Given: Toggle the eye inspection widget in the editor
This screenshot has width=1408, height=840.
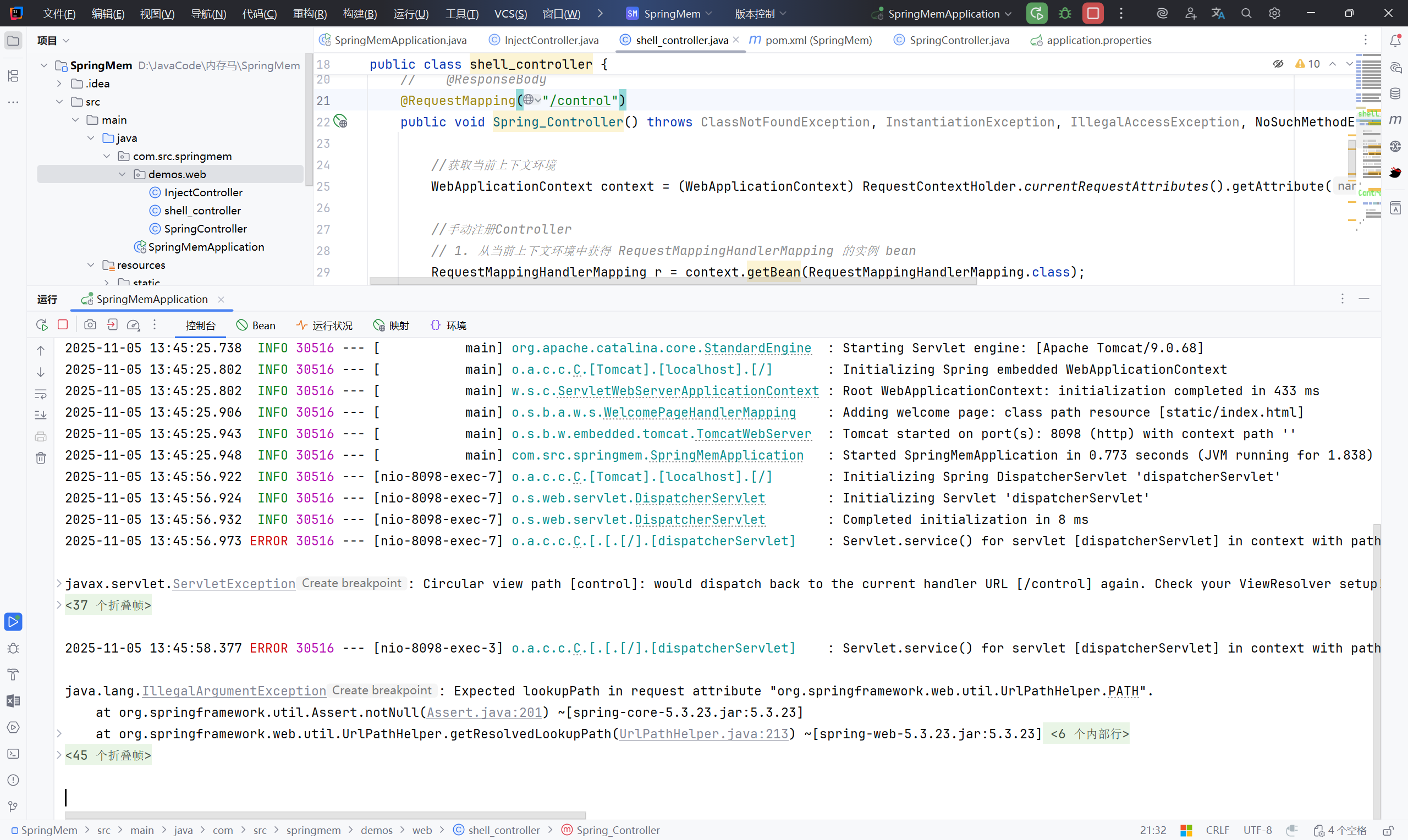Looking at the screenshot, I should (x=1278, y=64).
